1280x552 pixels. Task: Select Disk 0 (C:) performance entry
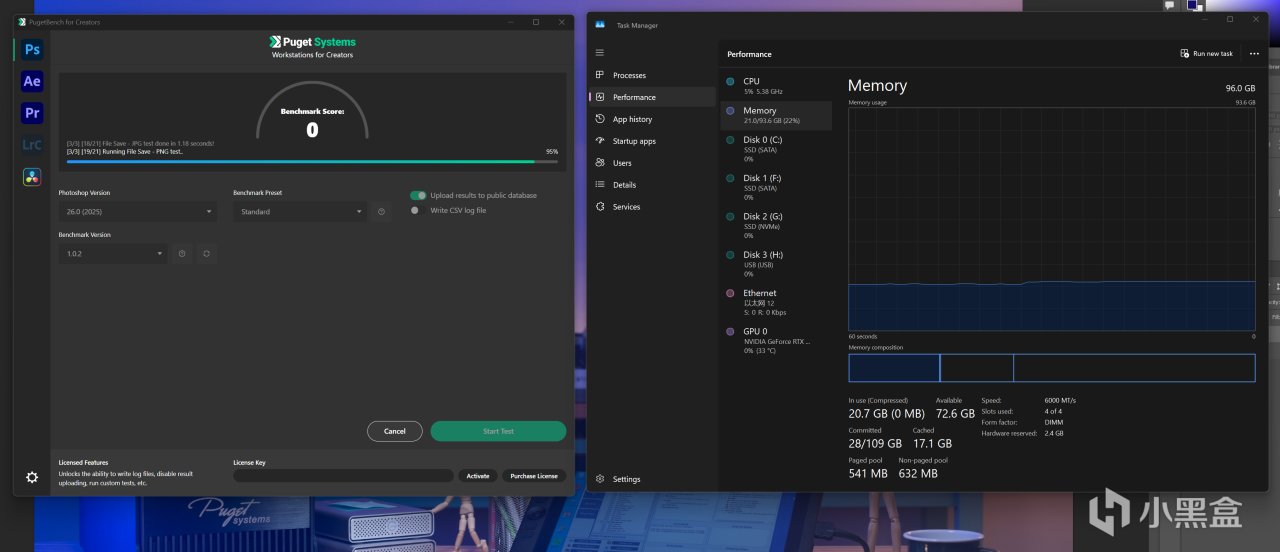point(776,149)
